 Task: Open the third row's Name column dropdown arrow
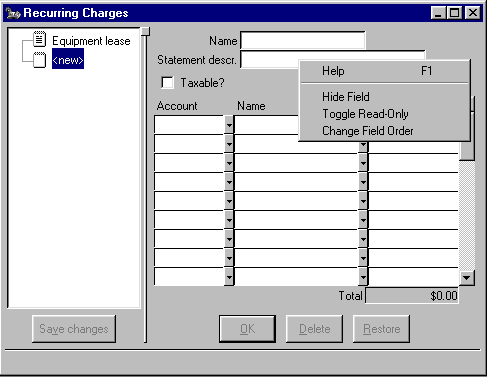[x=363, y=163]
